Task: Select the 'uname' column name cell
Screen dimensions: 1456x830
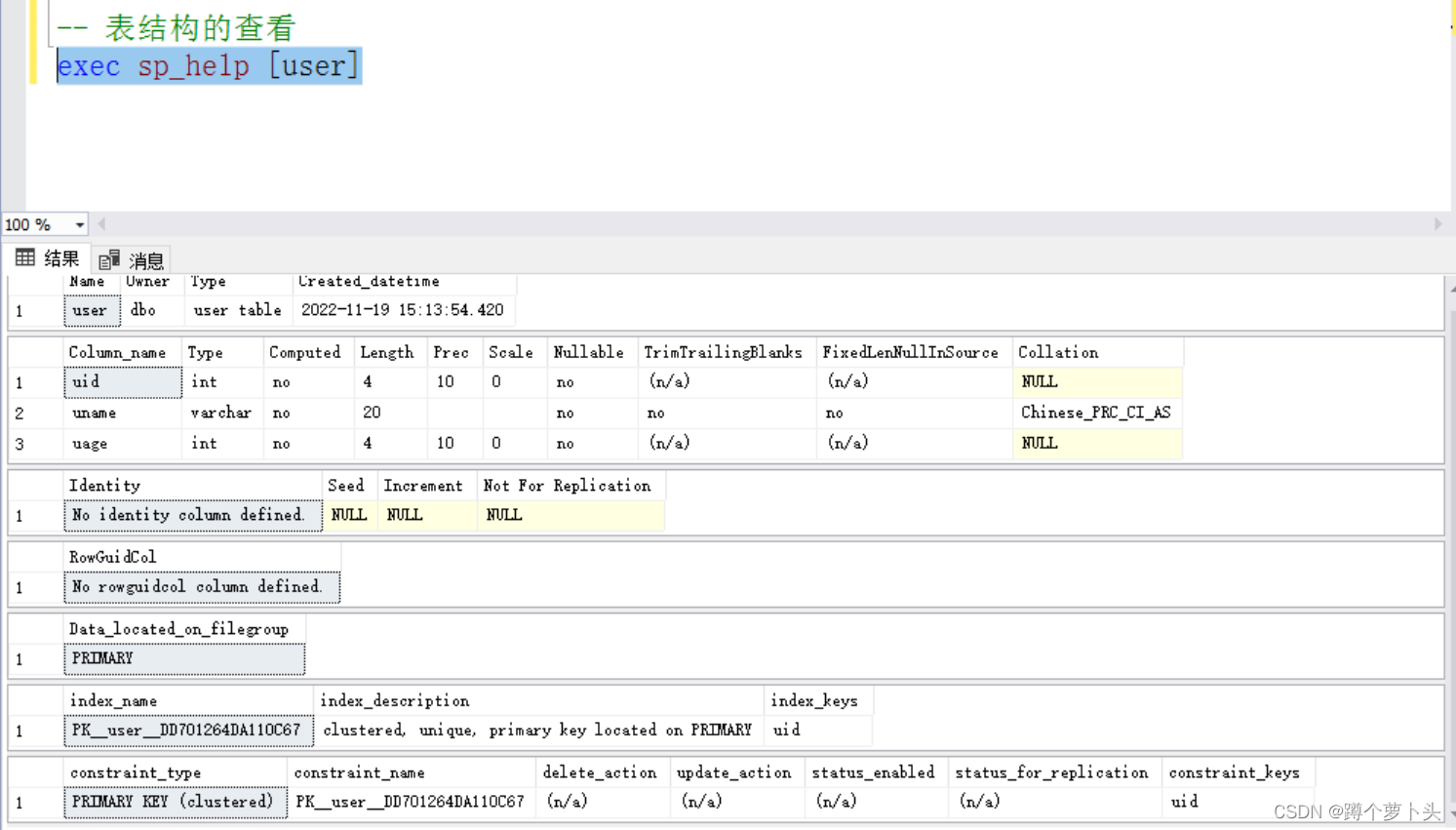Action: tap(123, 414)
